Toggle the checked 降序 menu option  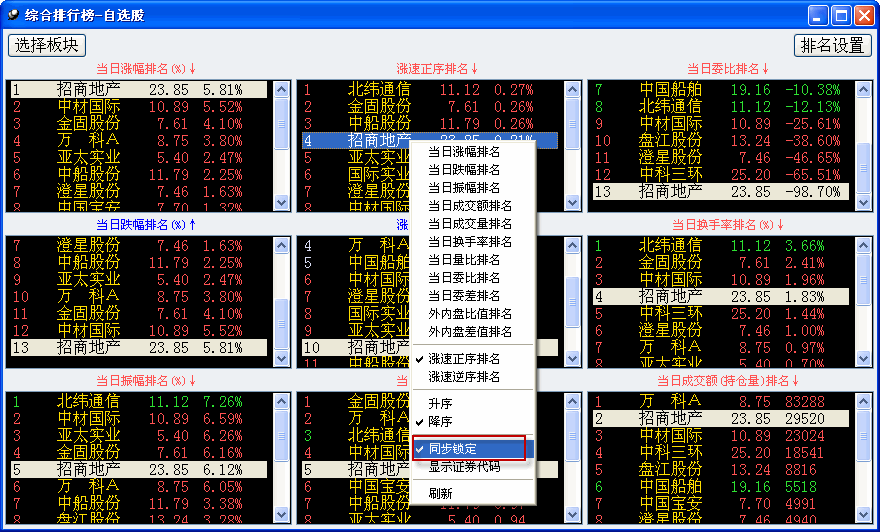coord(440,422)
